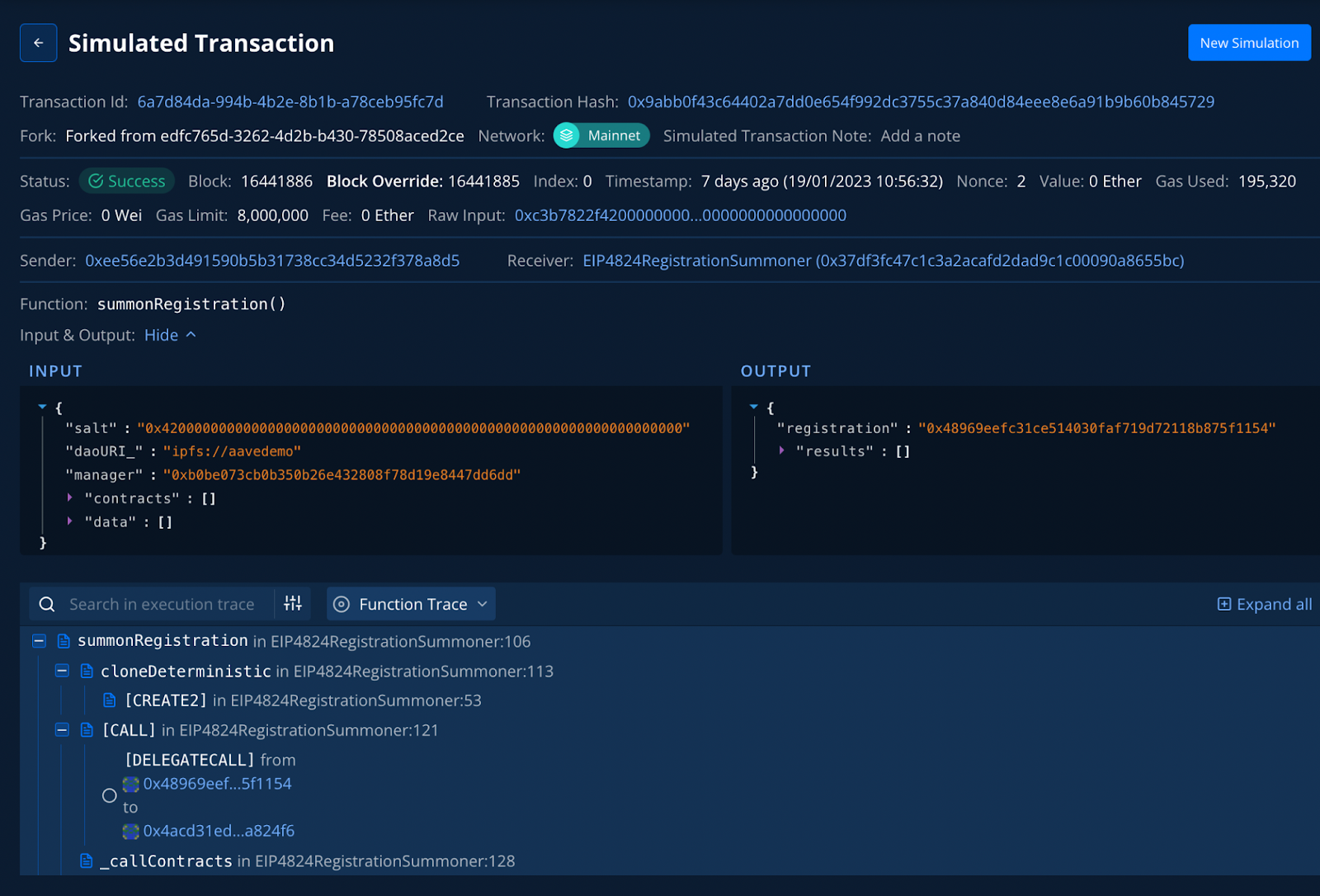Click file icon beside summonRegistration row
This screenshot has width=1320, height=896.
(x=64, y=641)
